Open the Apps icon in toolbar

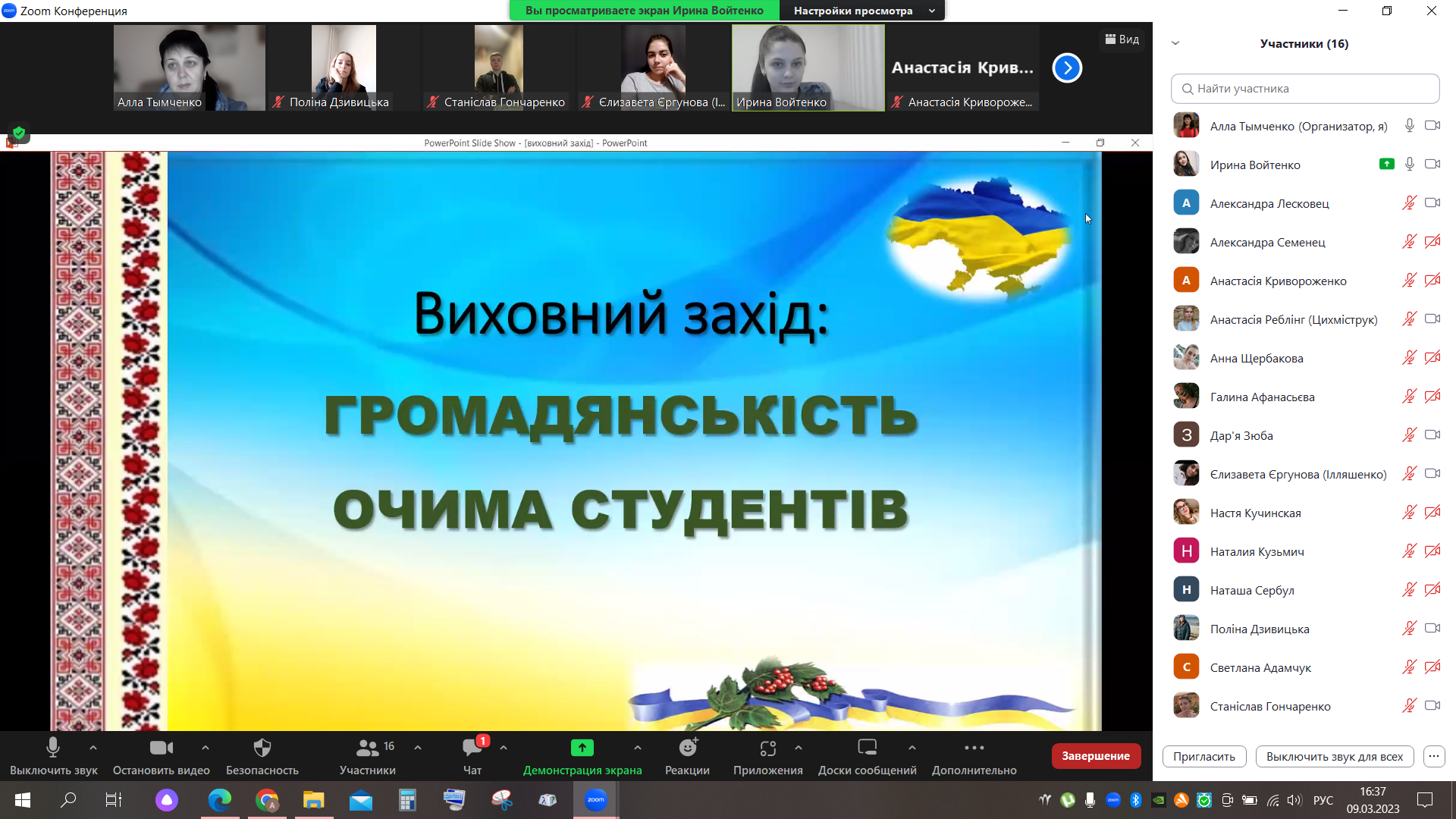(x=767, y=748)
